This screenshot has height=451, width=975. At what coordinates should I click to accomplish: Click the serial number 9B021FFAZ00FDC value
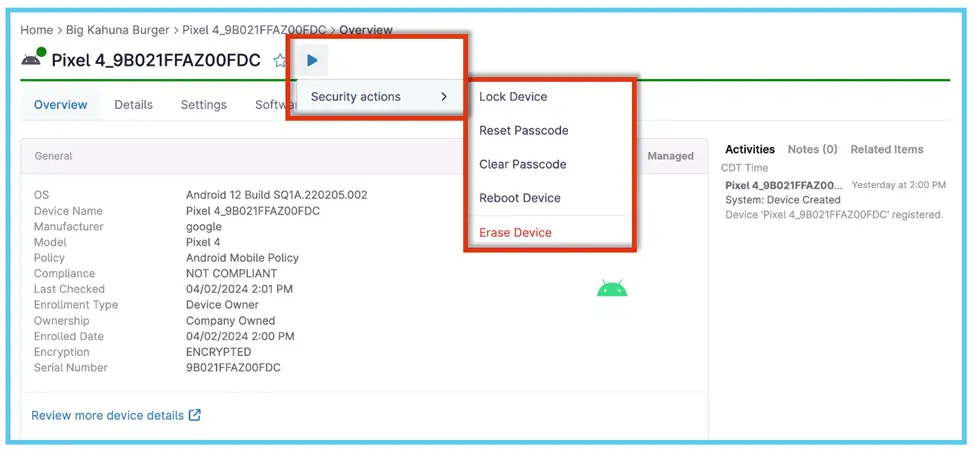click(x=233, y=368)
